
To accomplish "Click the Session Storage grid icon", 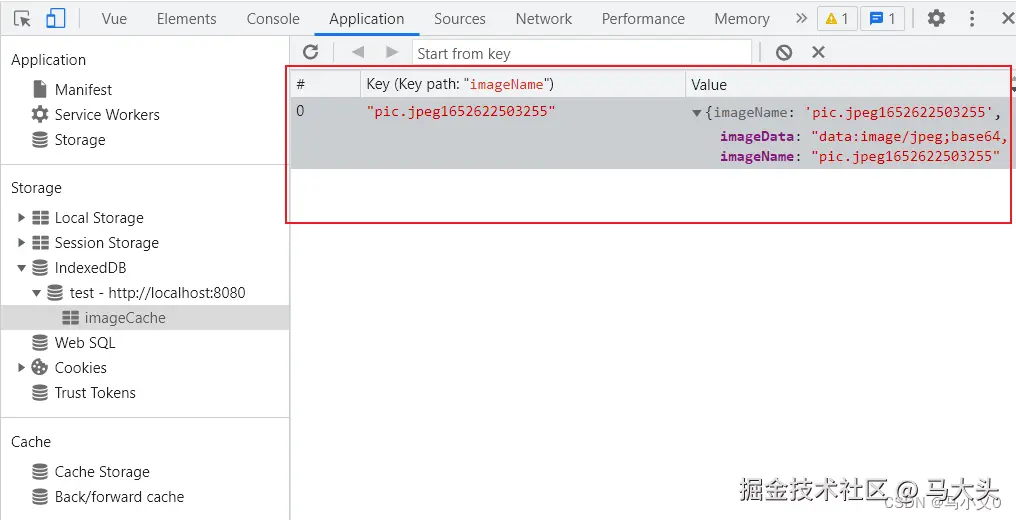I will click(40, 243).
